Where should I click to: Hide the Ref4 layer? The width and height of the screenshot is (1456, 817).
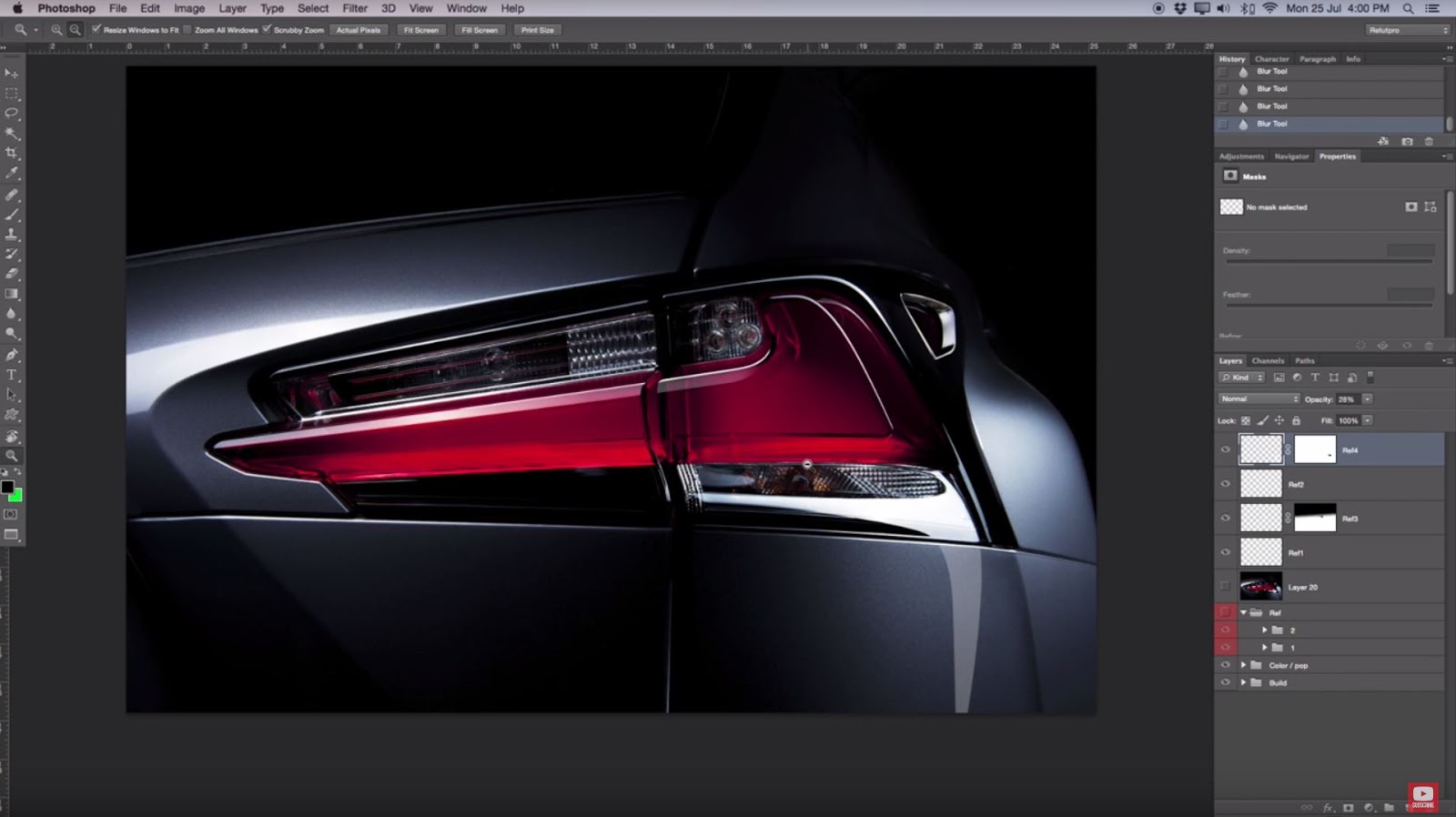pos(1225,449)
